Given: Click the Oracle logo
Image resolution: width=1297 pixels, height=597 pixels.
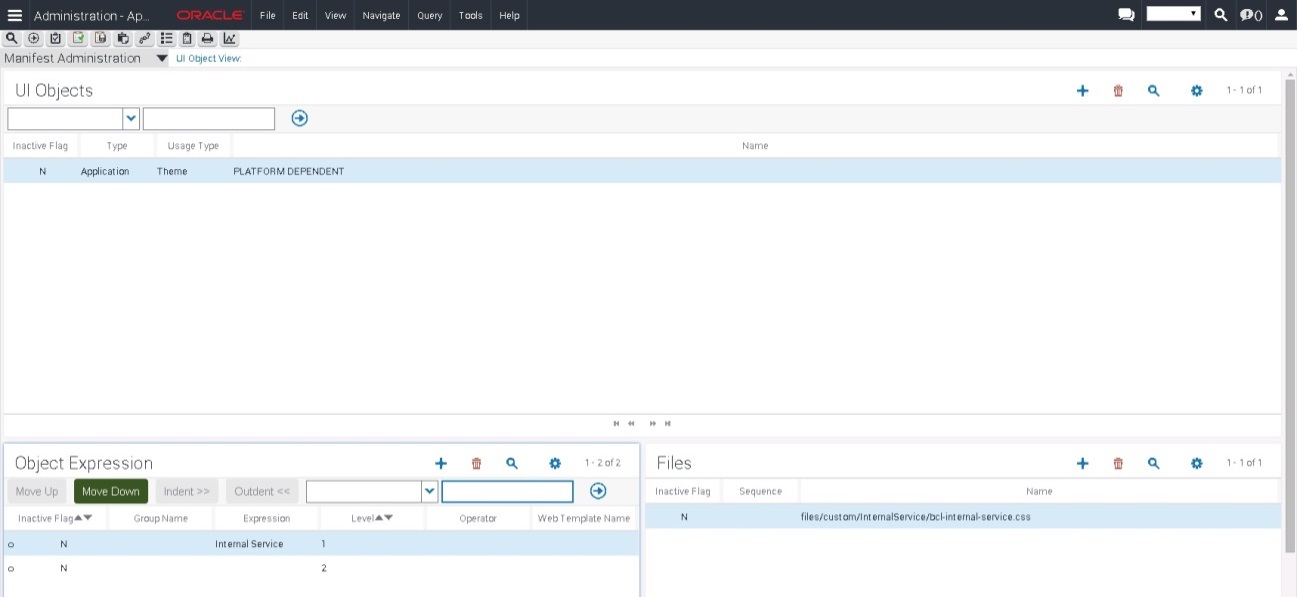Looking at the screenshot, I should [210, 15].
